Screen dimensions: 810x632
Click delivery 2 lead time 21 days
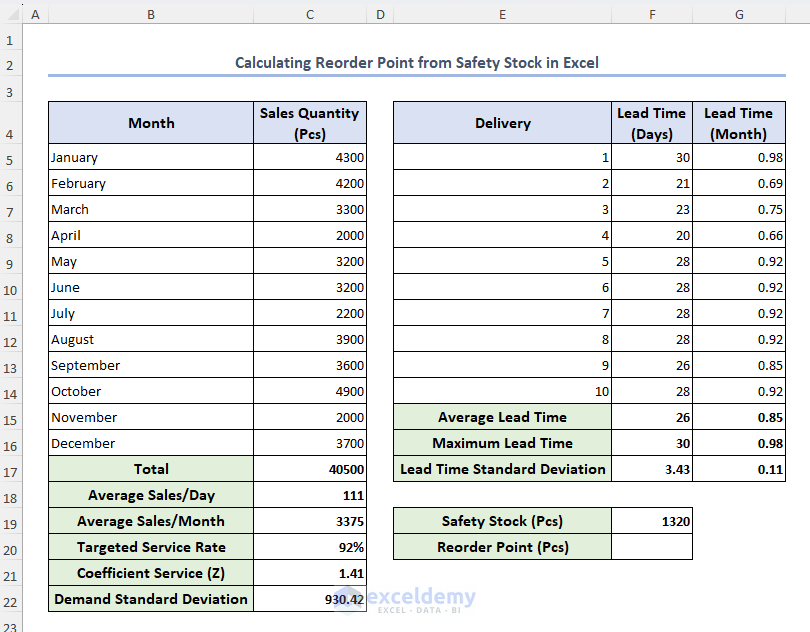pyautogui.click(x=652, y=183)
